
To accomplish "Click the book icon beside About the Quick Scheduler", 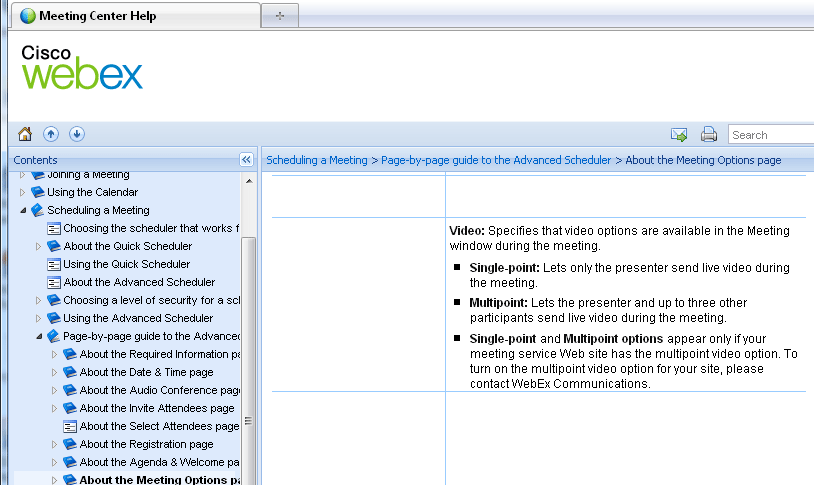I will (x=54, y=246).
